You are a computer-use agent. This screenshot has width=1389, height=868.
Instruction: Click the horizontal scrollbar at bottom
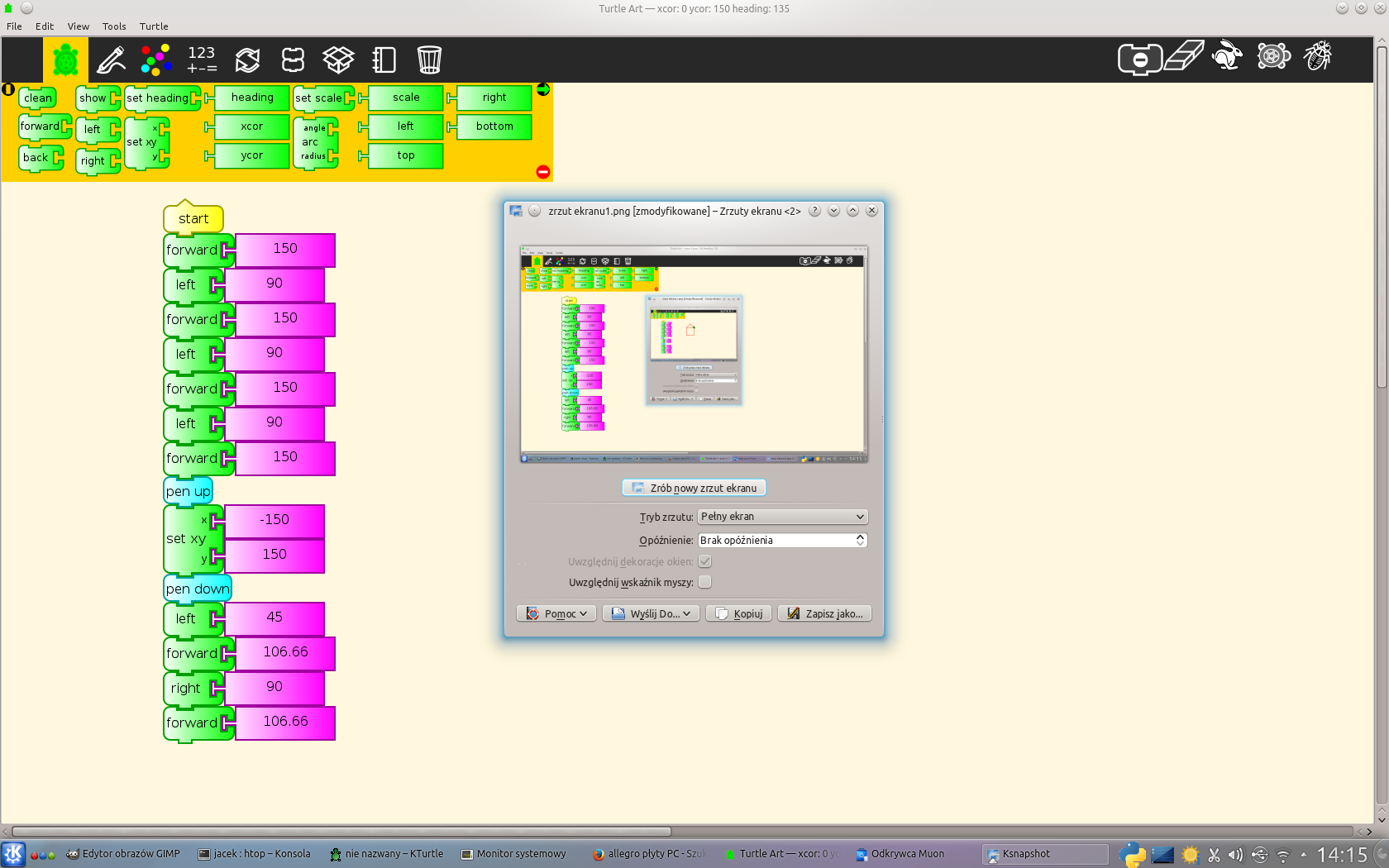[341, 832]
